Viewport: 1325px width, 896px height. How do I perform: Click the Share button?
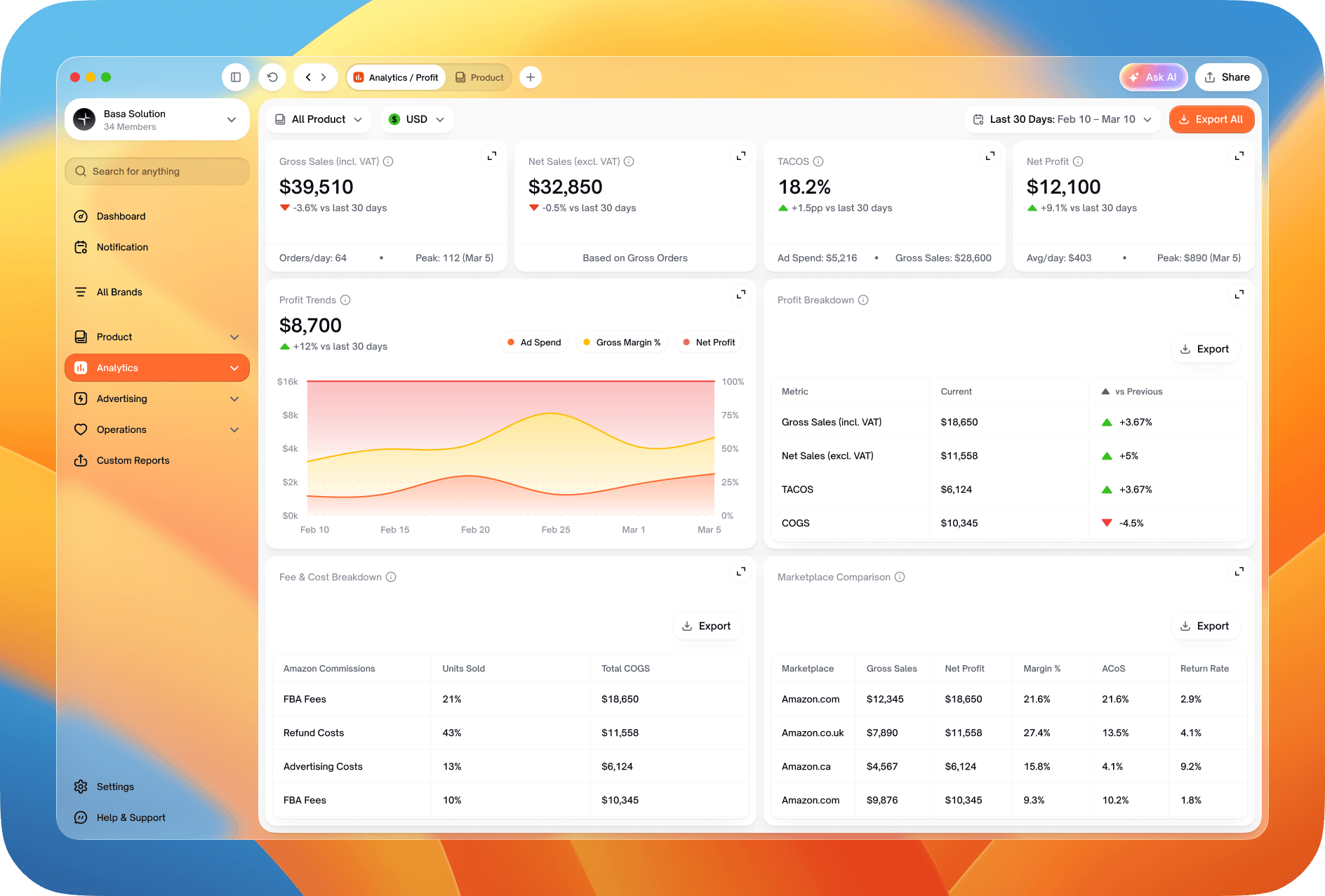[x=1227, y=77]
